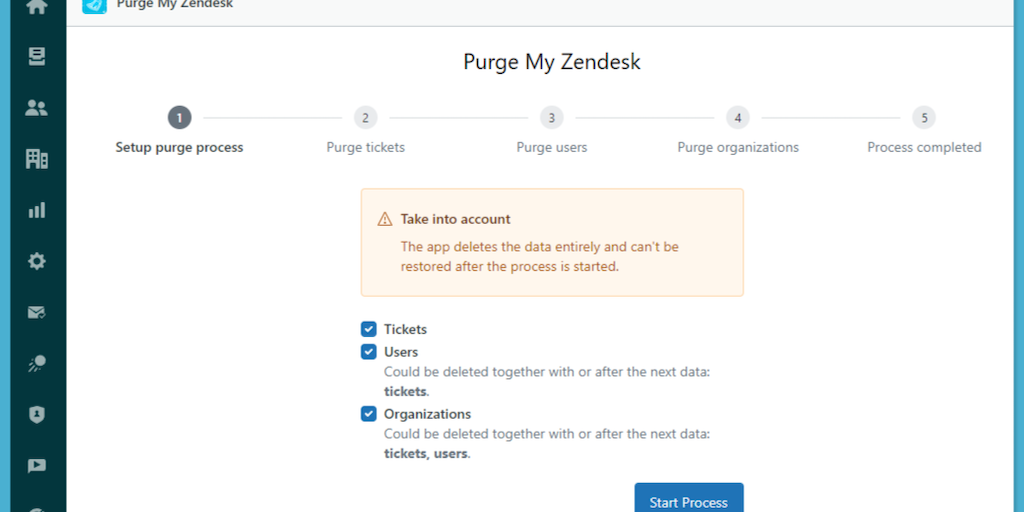
Task: Click step 1 Setup purge process
Action: coord(179,118)
